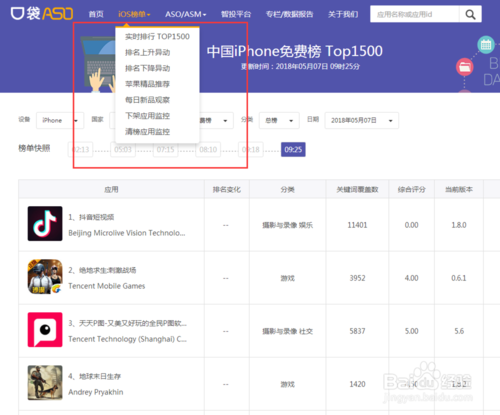The width and height of the screenshot is (500, 415).
Task: Click keyword count 11401
Action: pyautogui.click(x=357, y=225)
